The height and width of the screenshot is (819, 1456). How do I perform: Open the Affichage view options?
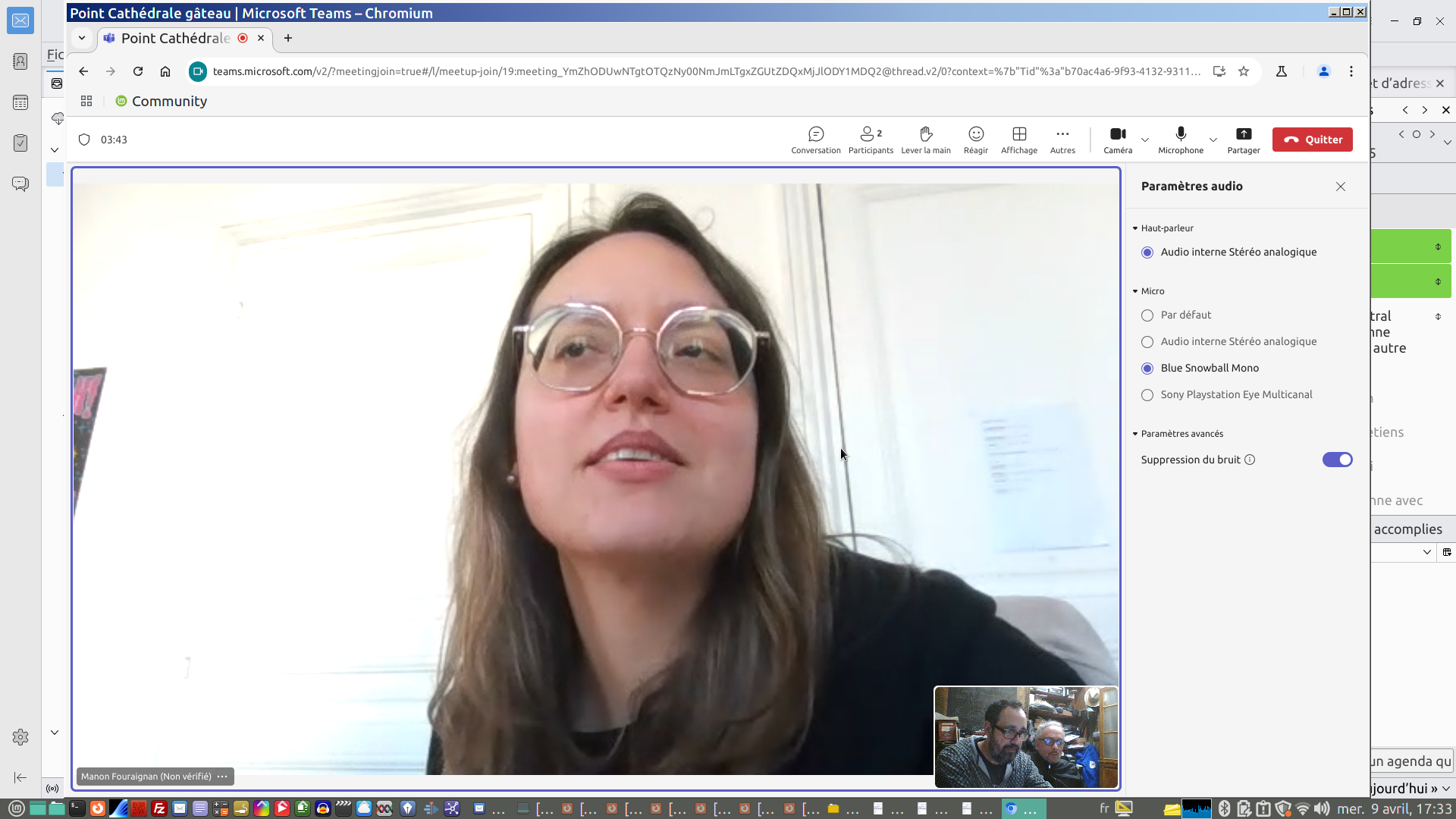pyautogui.click(x=1018, y=140)
